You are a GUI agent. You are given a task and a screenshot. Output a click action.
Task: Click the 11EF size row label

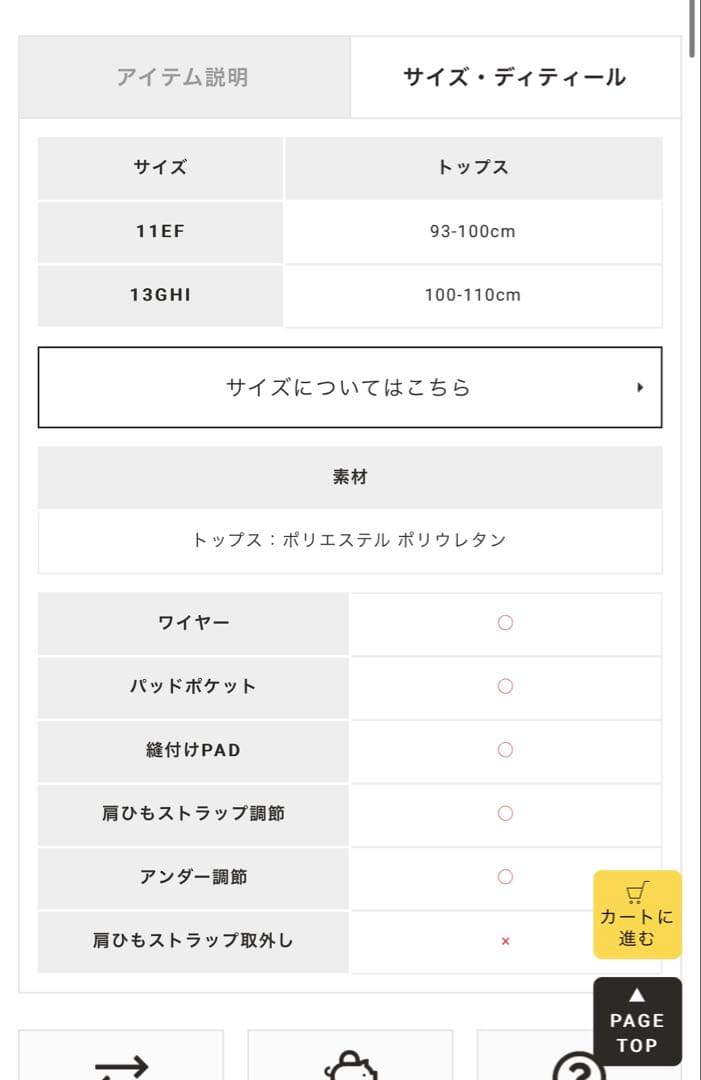coord(160,231)
